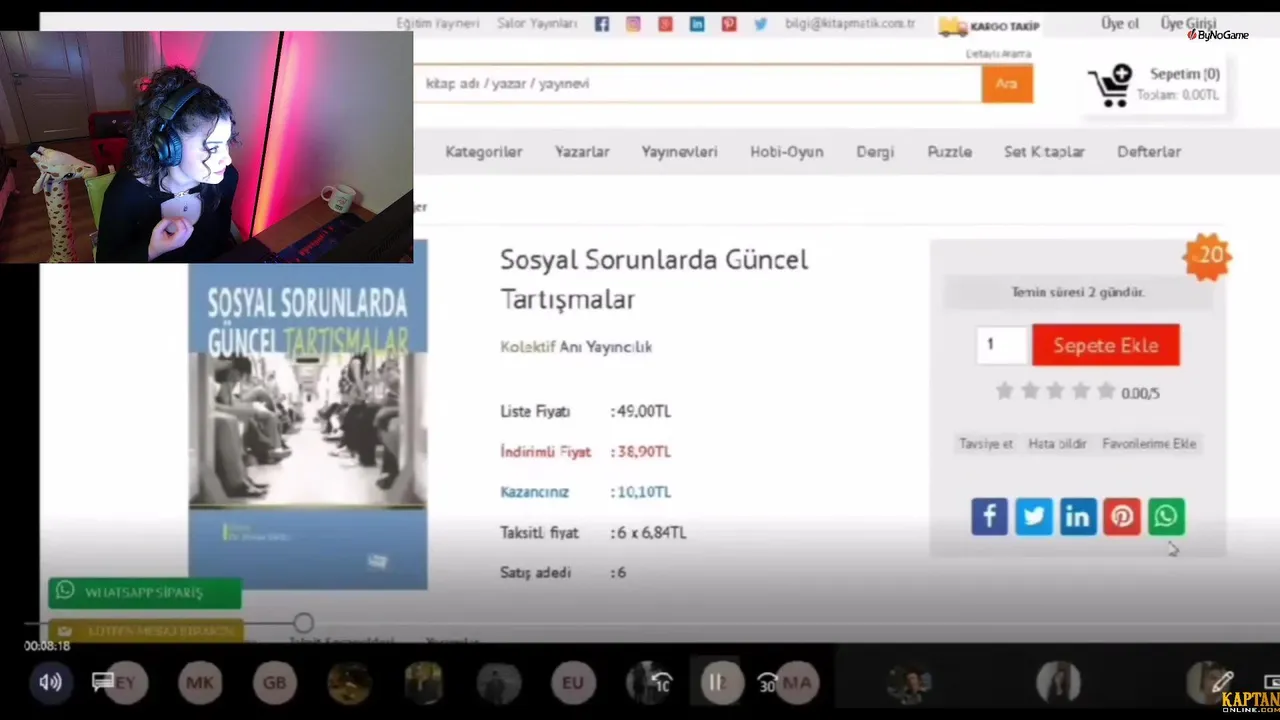Viewport: 1280px width, 720px height.
Task: Open the Instagram icon in the top header
Action: coord(633,24)
